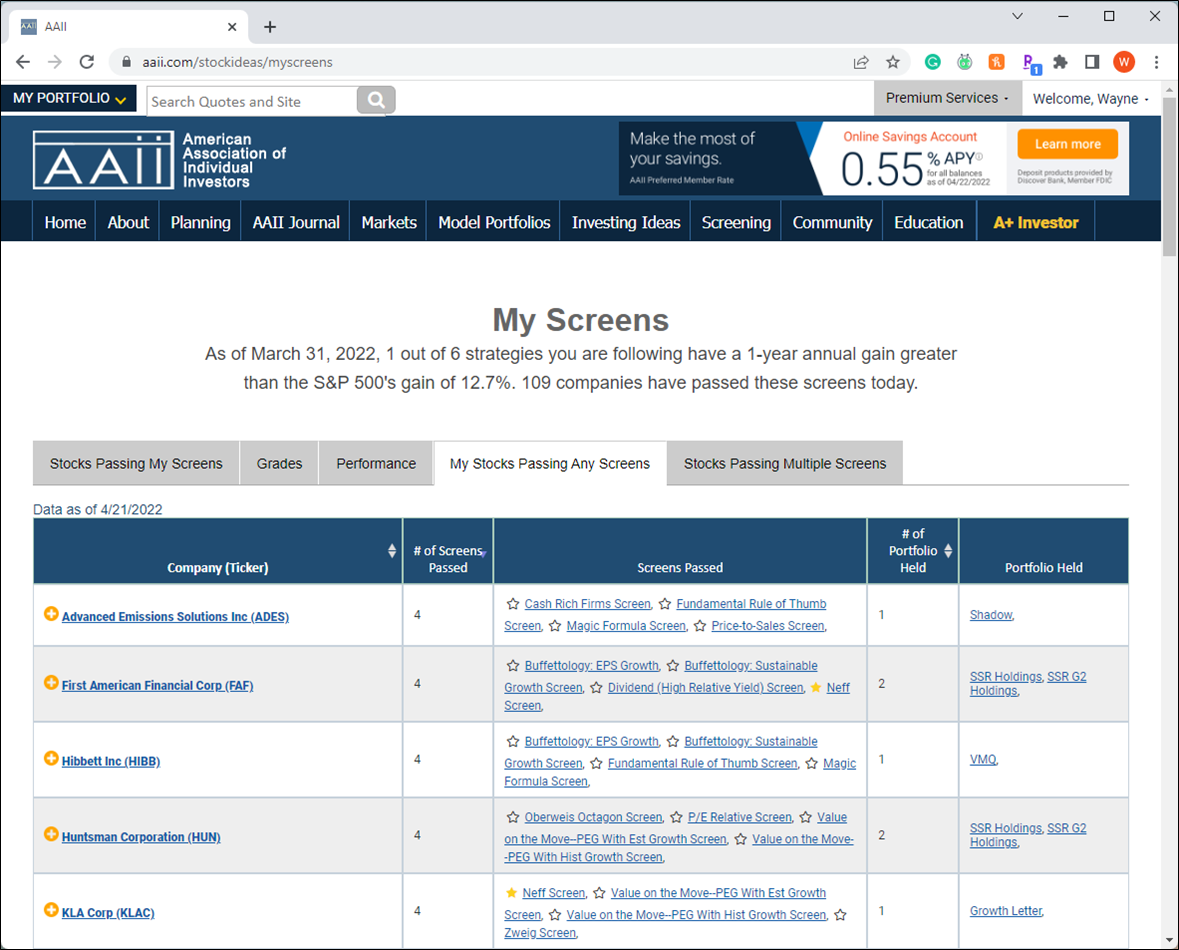Toggle star for Cash Rich Firms Screen
The width and height of the screenshot is (1179, 950).
pos(513,604)
